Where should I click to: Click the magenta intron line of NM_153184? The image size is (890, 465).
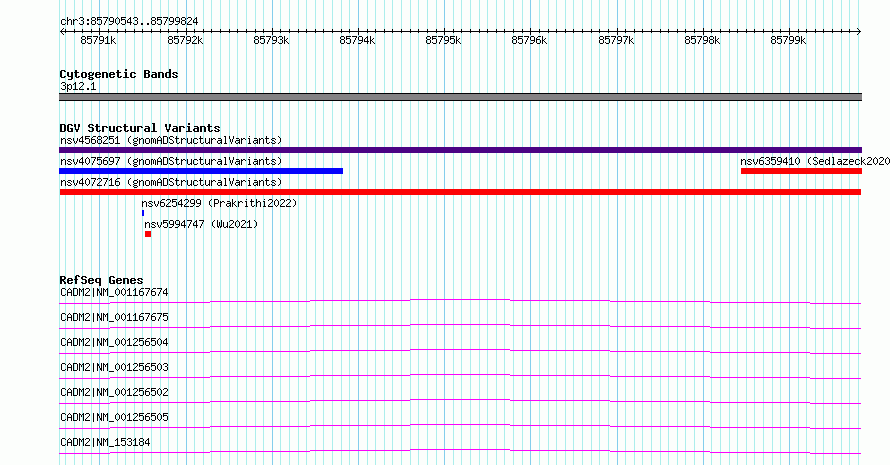click(460, 450)
